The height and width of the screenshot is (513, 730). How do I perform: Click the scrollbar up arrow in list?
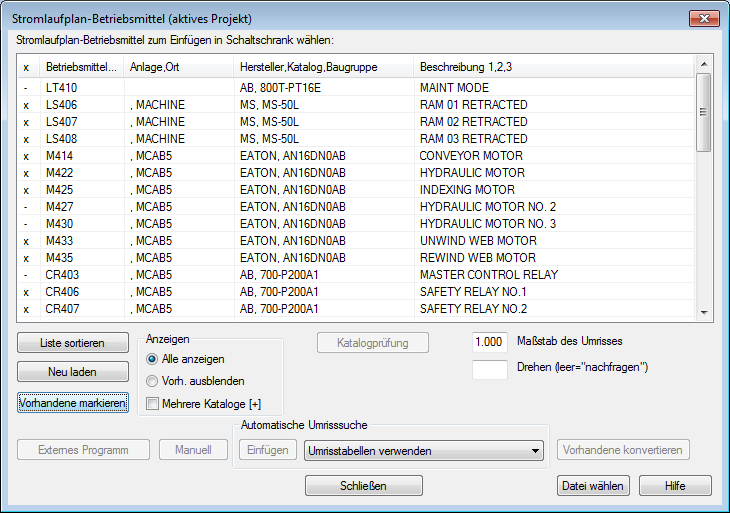[x=704, y=64]
